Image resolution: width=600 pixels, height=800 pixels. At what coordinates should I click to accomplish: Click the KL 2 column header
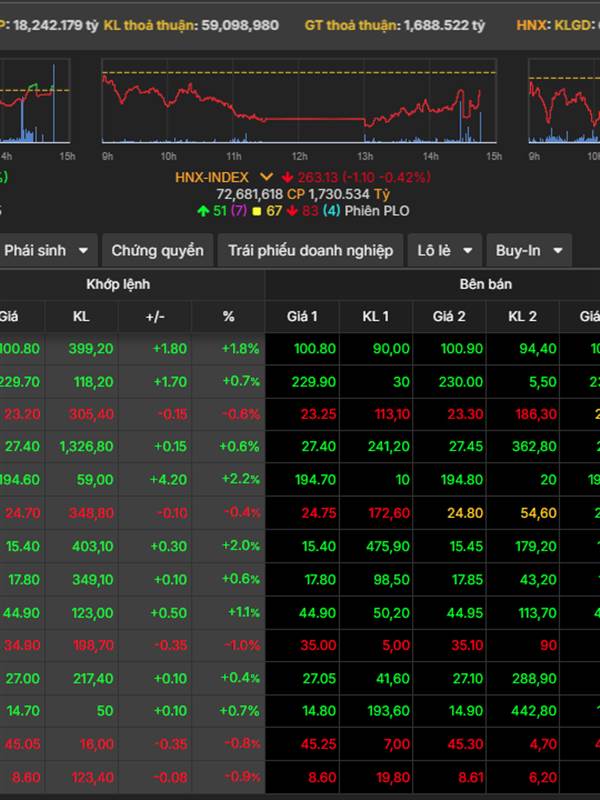coord(522,316)
